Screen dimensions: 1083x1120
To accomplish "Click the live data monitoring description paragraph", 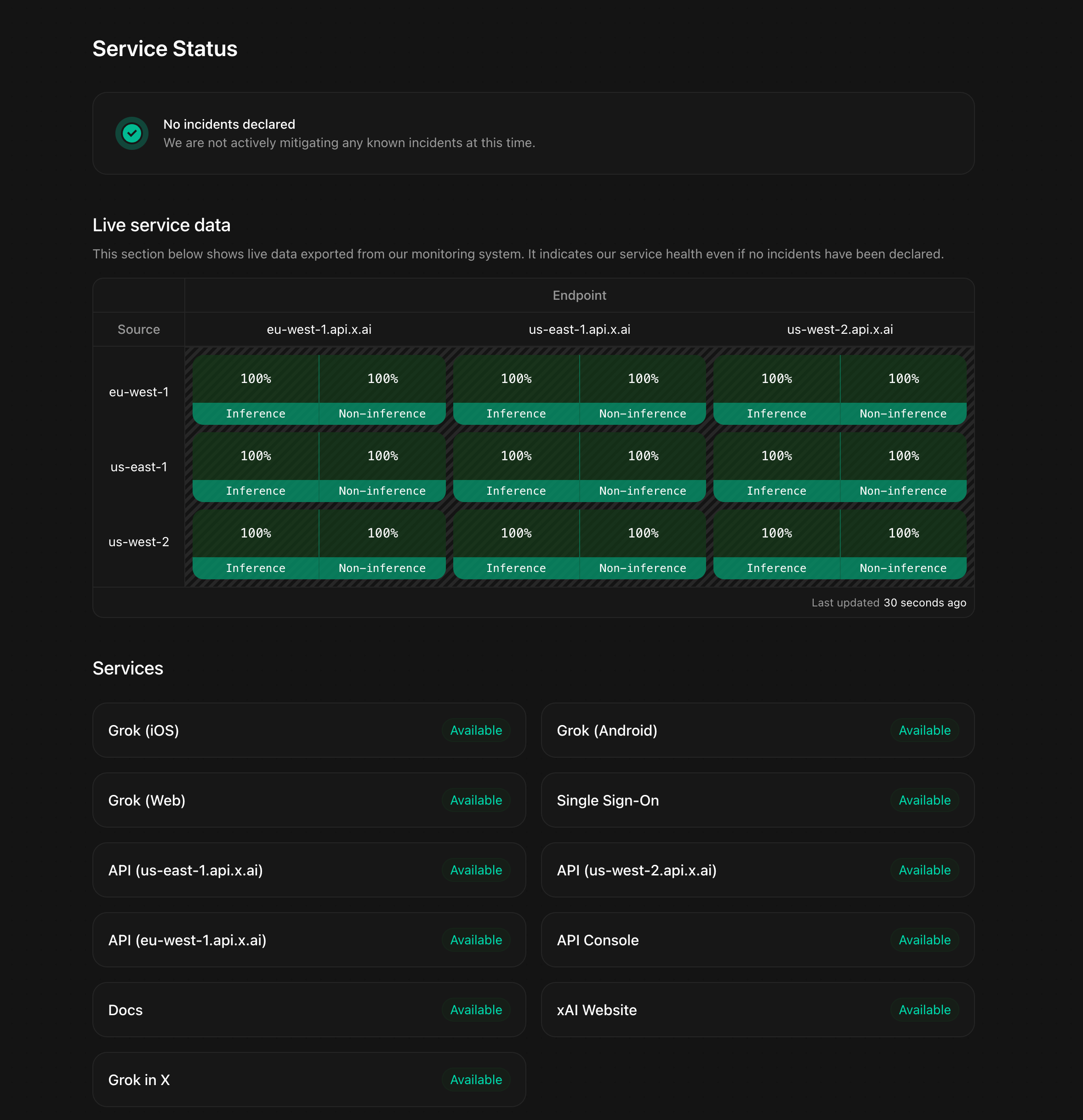I will pyautogui.click(x=518, y=254).
